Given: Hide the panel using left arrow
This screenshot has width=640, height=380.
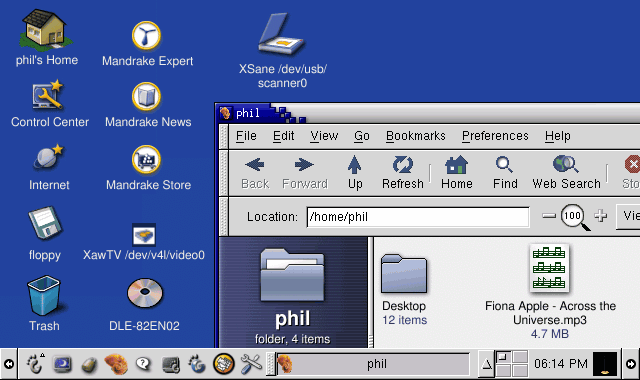Looking at the screenshot, I should pos(9,364).
